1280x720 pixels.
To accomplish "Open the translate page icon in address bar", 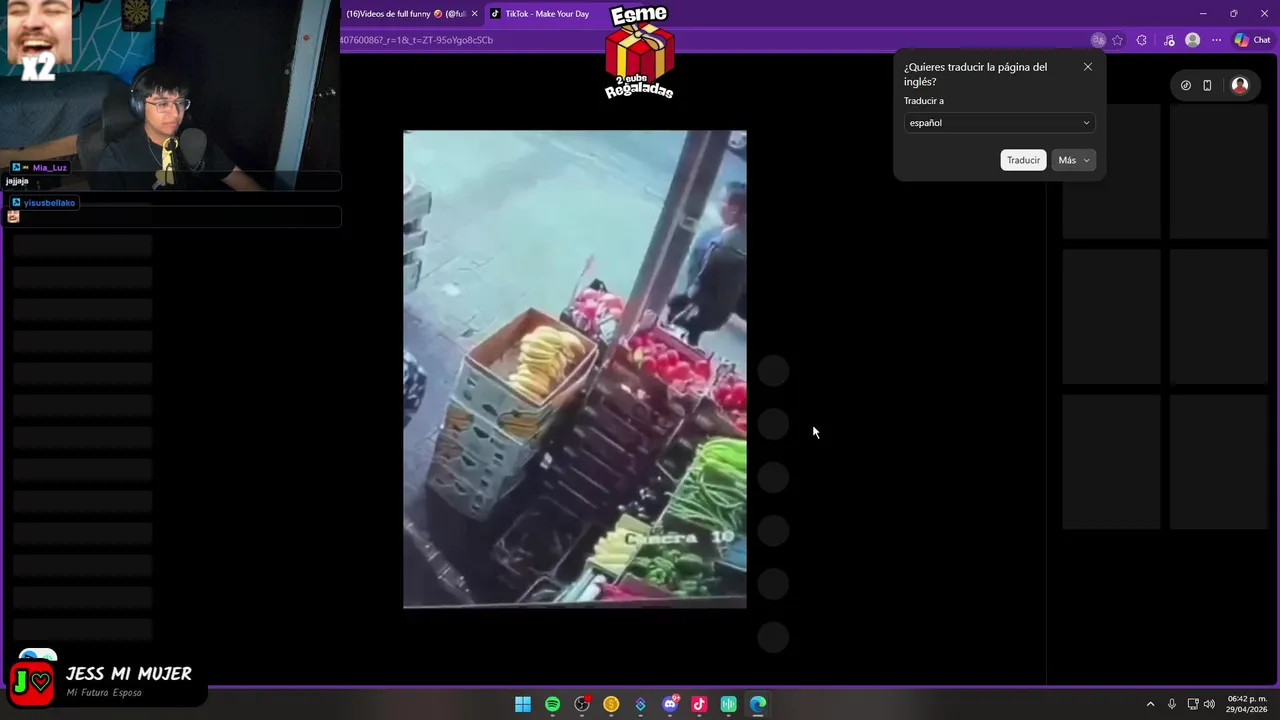I will point(1098,40).
